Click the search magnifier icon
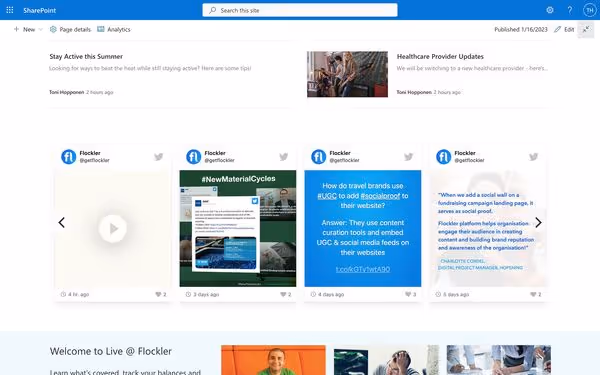 click(212, 10)
